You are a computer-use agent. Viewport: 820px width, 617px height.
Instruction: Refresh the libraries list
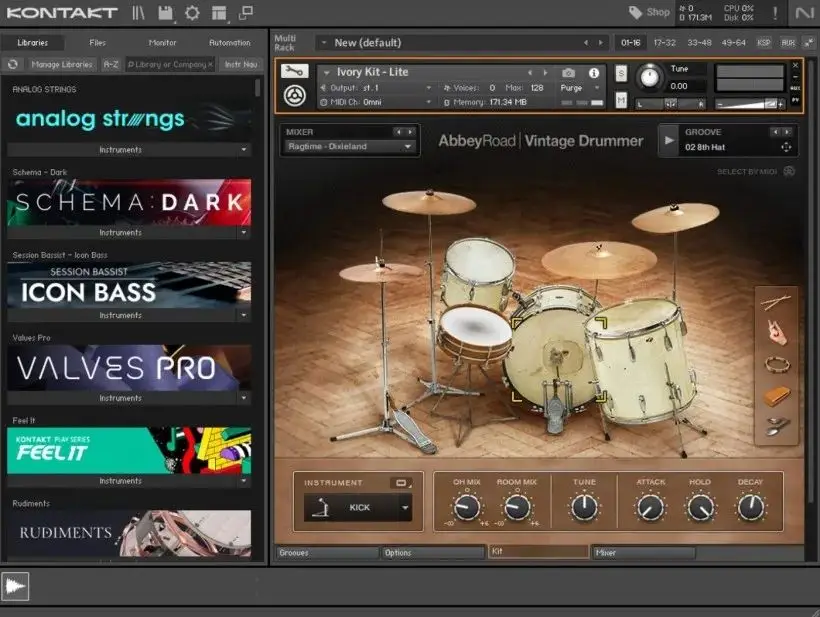(13, 64)
